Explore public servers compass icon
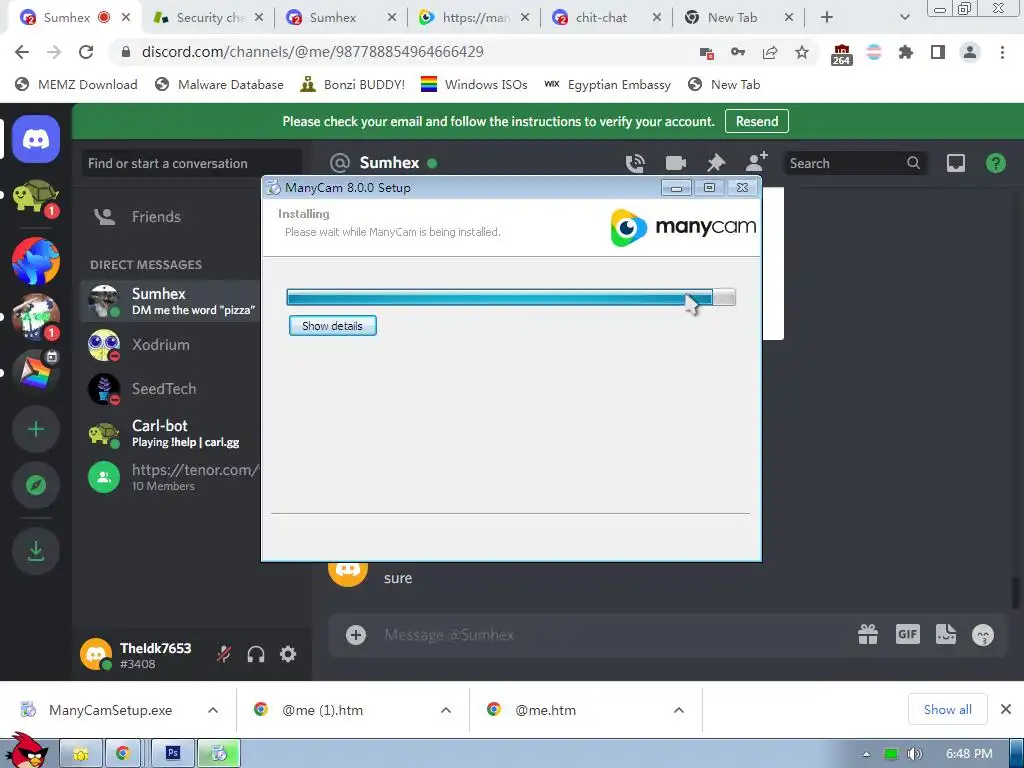The image size is (1024, 768). (x=36, y=485)
